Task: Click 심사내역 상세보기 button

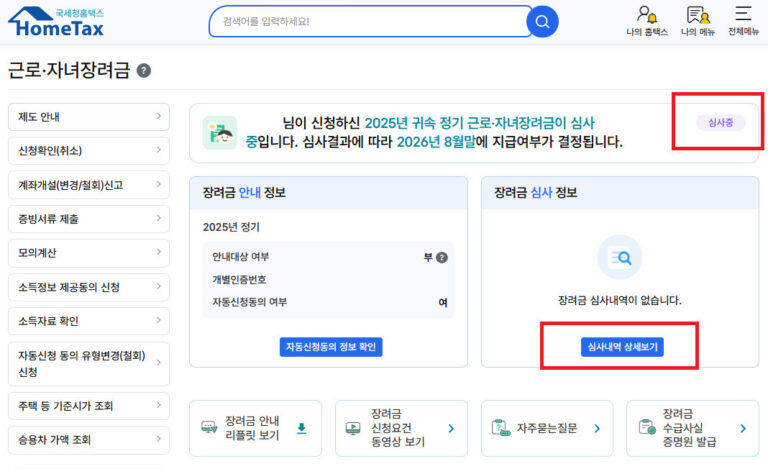Action: 622,347
